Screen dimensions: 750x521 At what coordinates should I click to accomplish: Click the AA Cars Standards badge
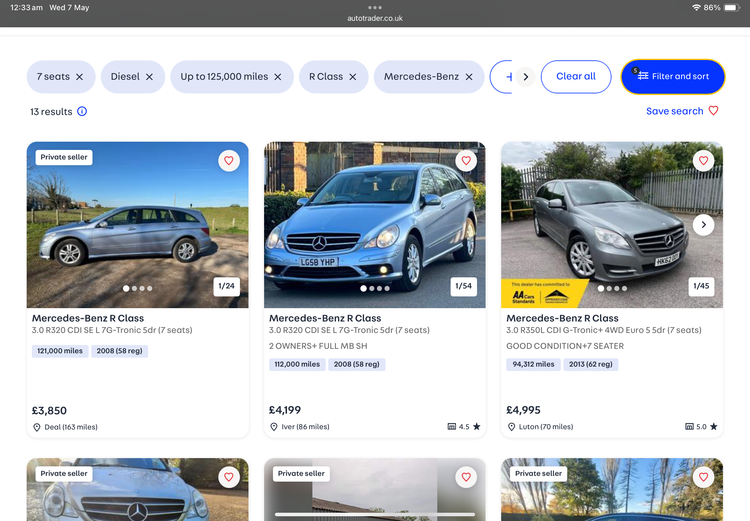click(543, 294)
